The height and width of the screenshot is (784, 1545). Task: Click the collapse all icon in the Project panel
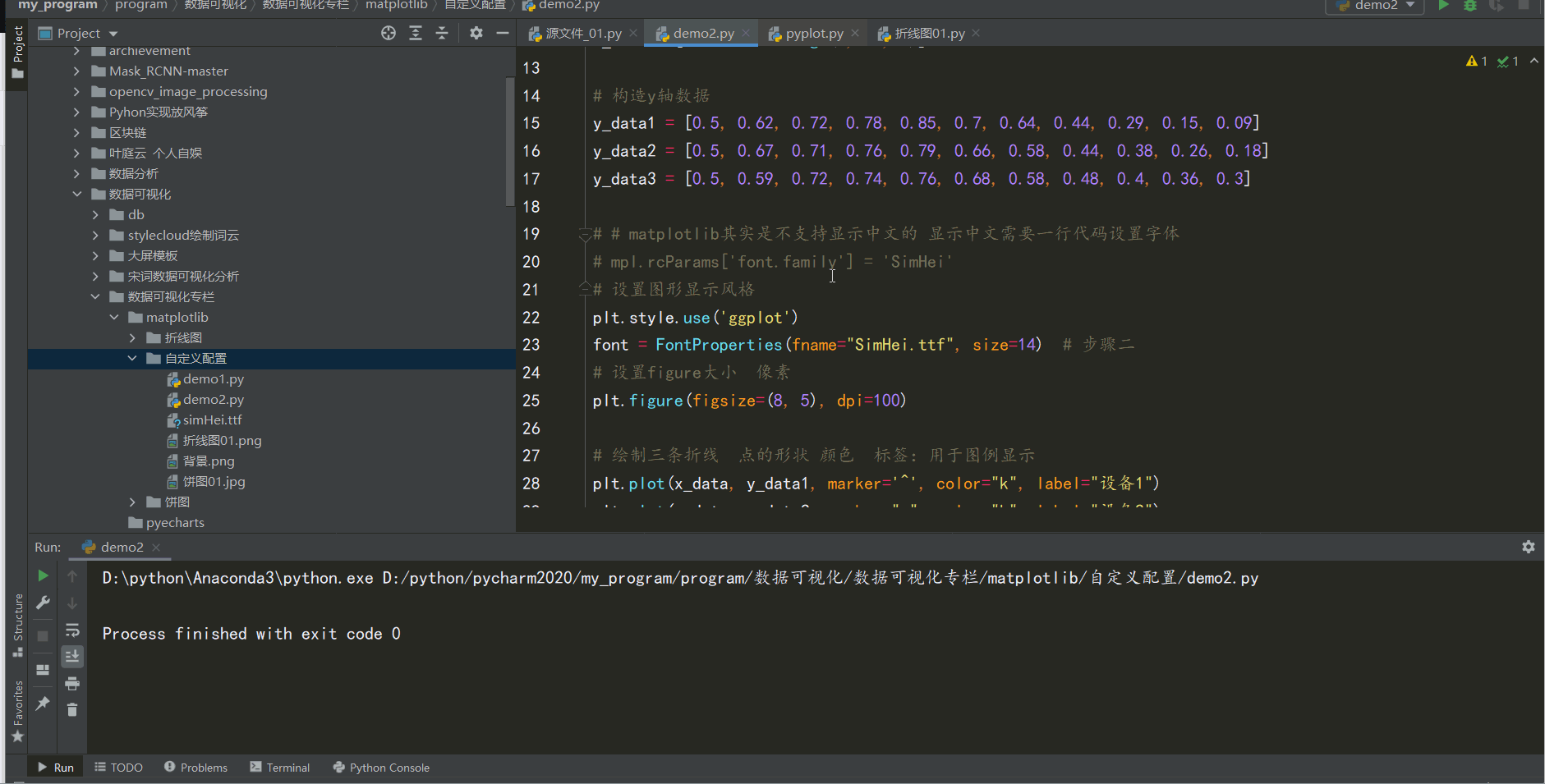pyautogui.click(x=442, y=33)
